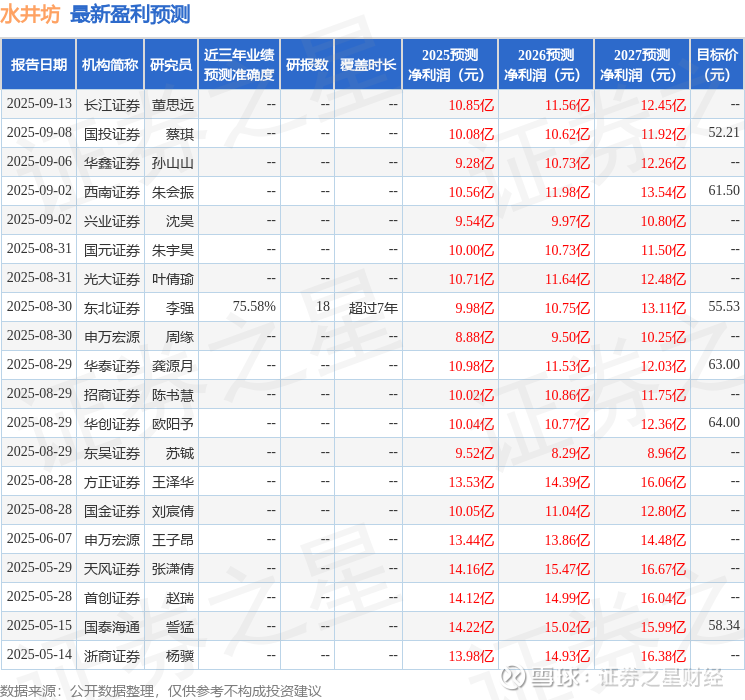Click the 数据来源 disclaimer footer text
The width and height of the screenshot is (745, 700).
tap(161, 691)
